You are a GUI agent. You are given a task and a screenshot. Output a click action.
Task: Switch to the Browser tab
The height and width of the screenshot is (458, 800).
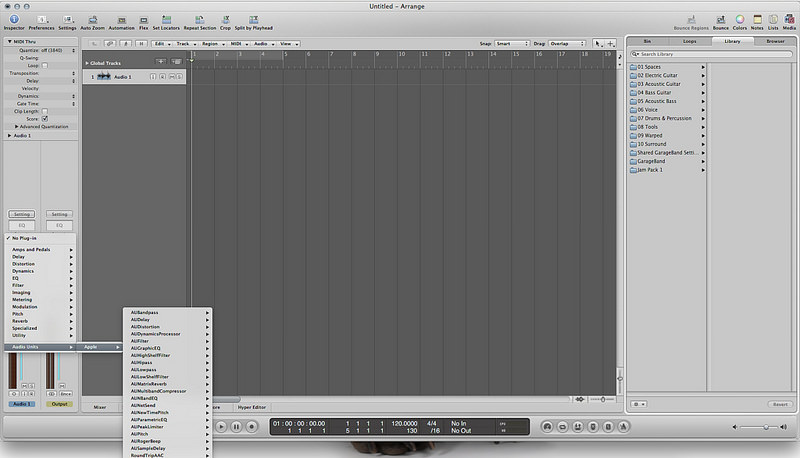(774, 41)
